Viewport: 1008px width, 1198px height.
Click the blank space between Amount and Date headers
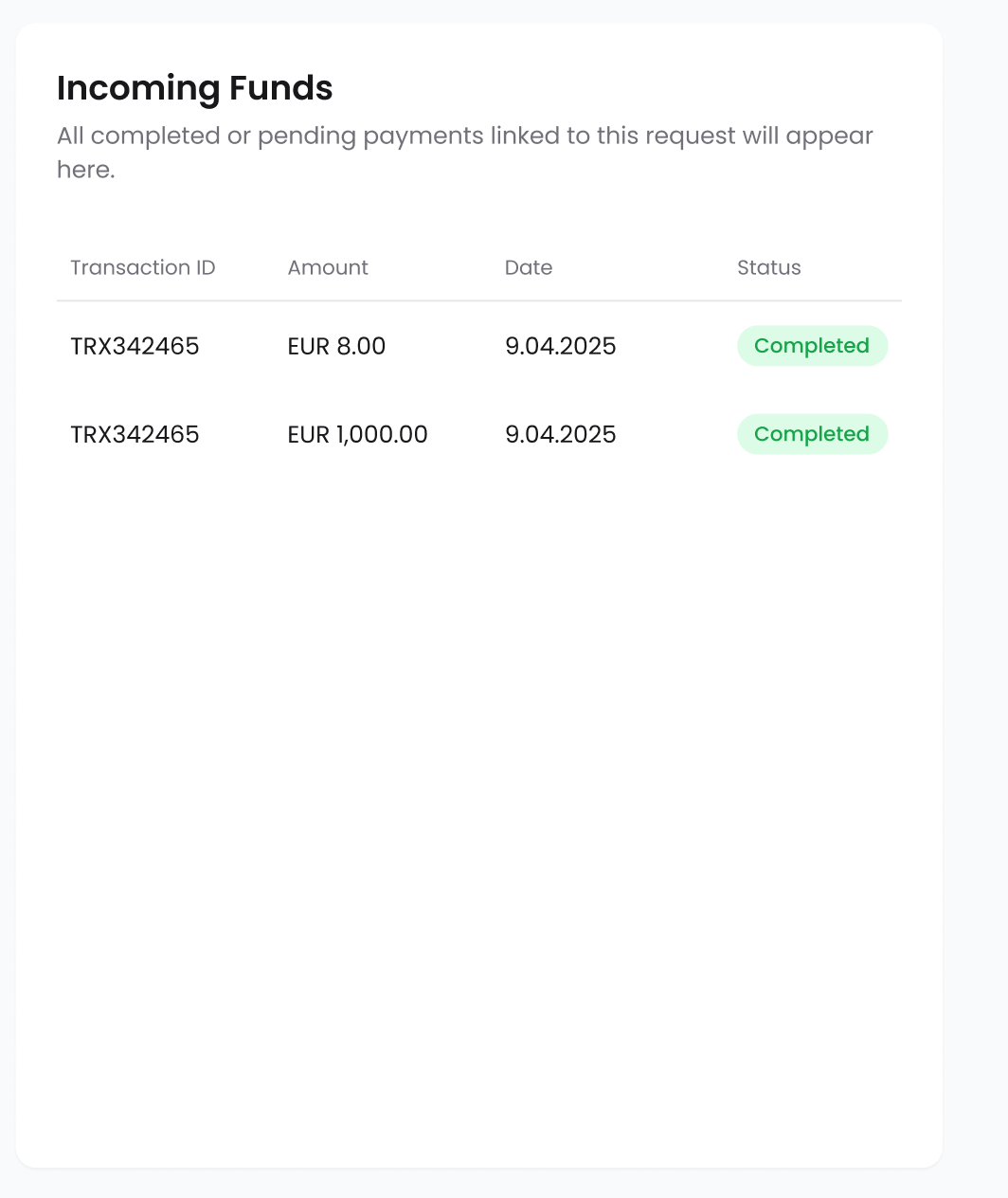pyautogui.click(x=436, y=268)
